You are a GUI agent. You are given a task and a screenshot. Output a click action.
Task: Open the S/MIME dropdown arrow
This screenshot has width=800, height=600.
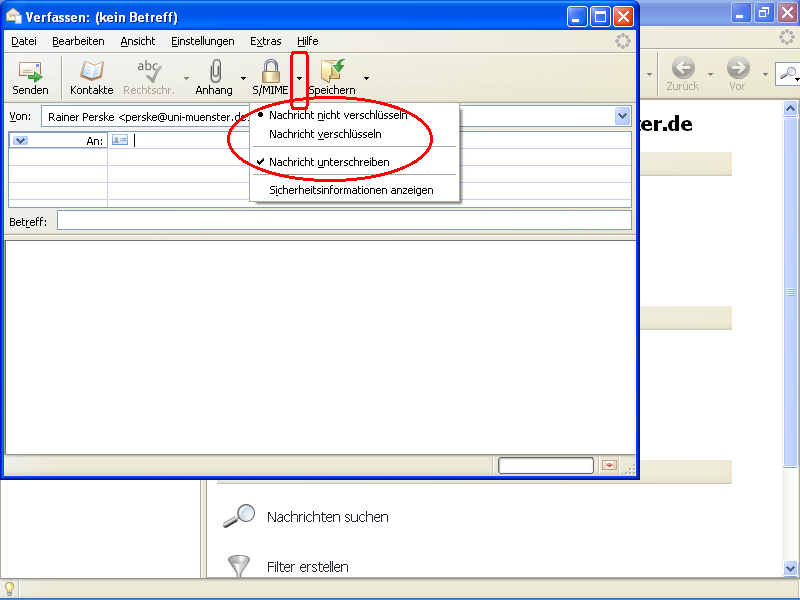coord(299,80)
